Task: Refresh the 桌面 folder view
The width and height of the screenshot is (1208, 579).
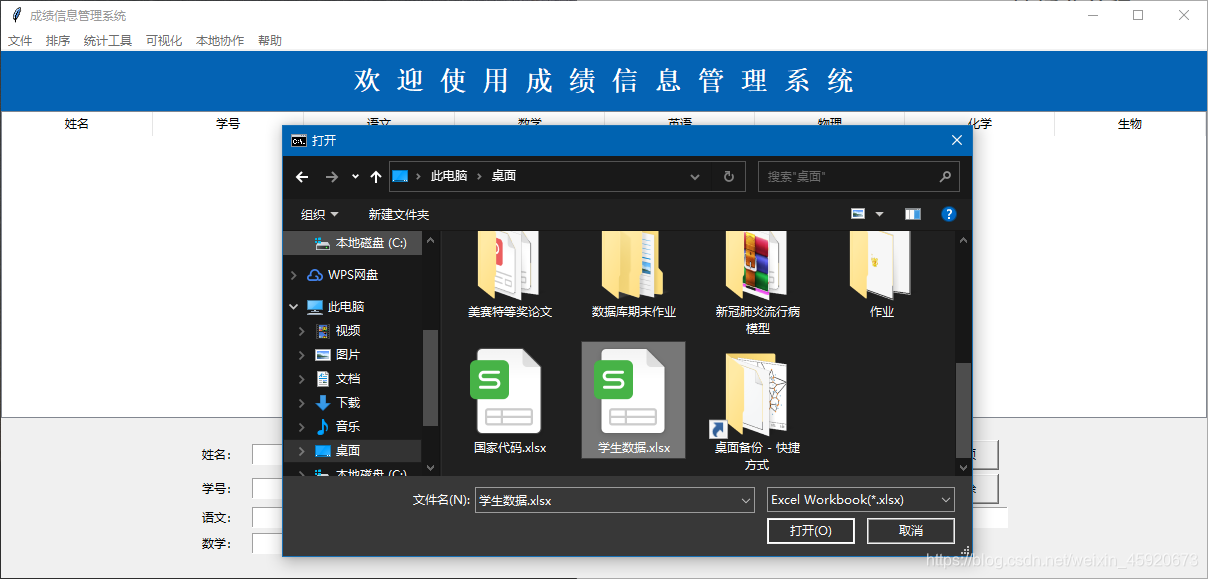Action: [730, 176]
